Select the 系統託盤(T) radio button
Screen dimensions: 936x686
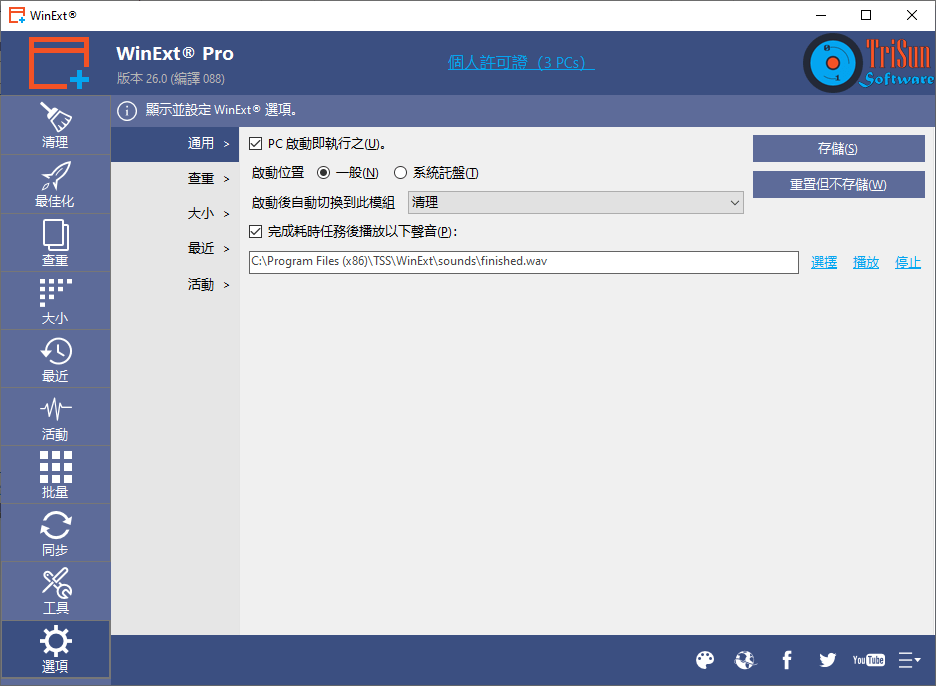coord(401,173)
